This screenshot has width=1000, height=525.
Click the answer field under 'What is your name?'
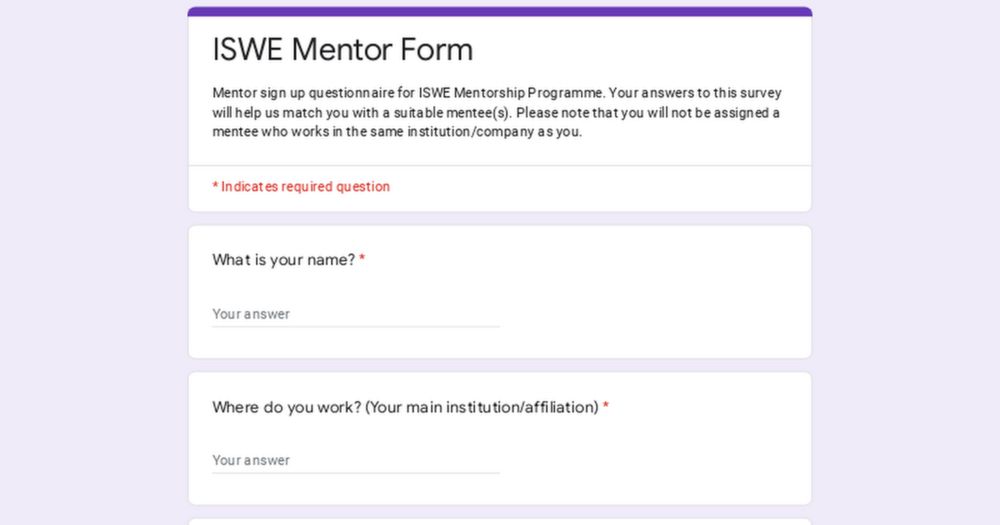pyautogui.click(x=356, y=314)
